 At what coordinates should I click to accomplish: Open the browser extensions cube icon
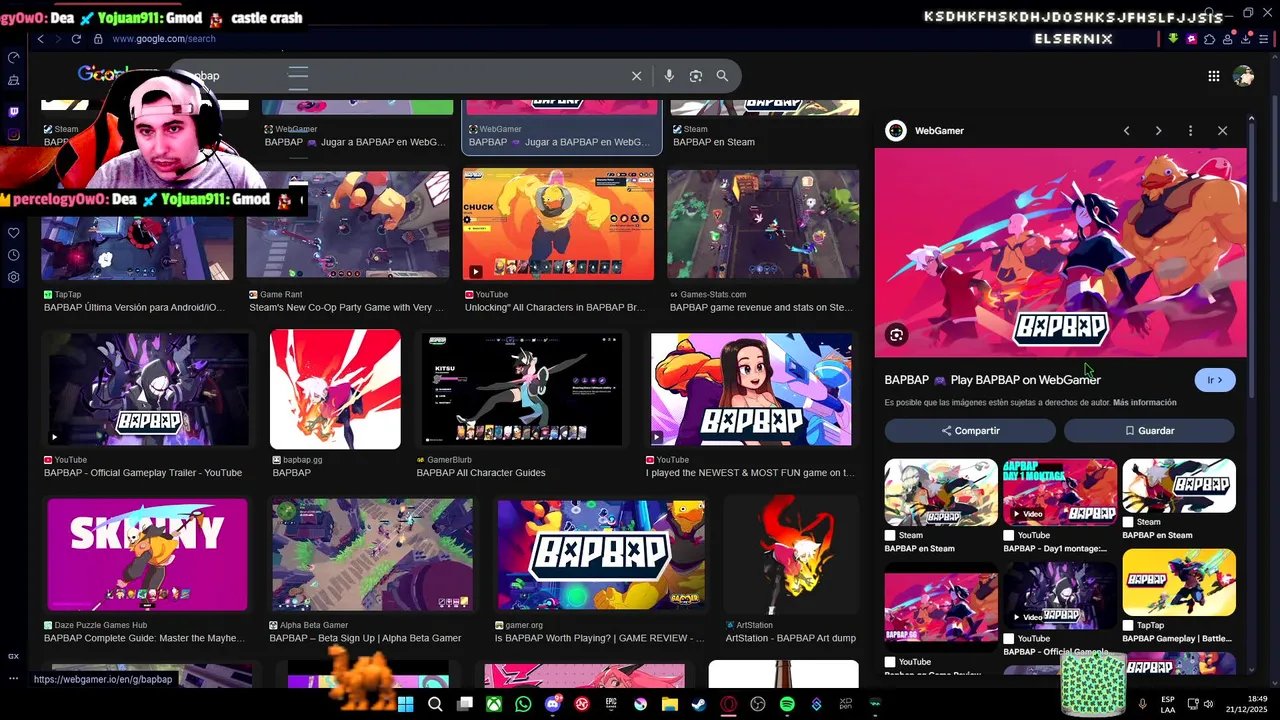(x=1209, y=39)
